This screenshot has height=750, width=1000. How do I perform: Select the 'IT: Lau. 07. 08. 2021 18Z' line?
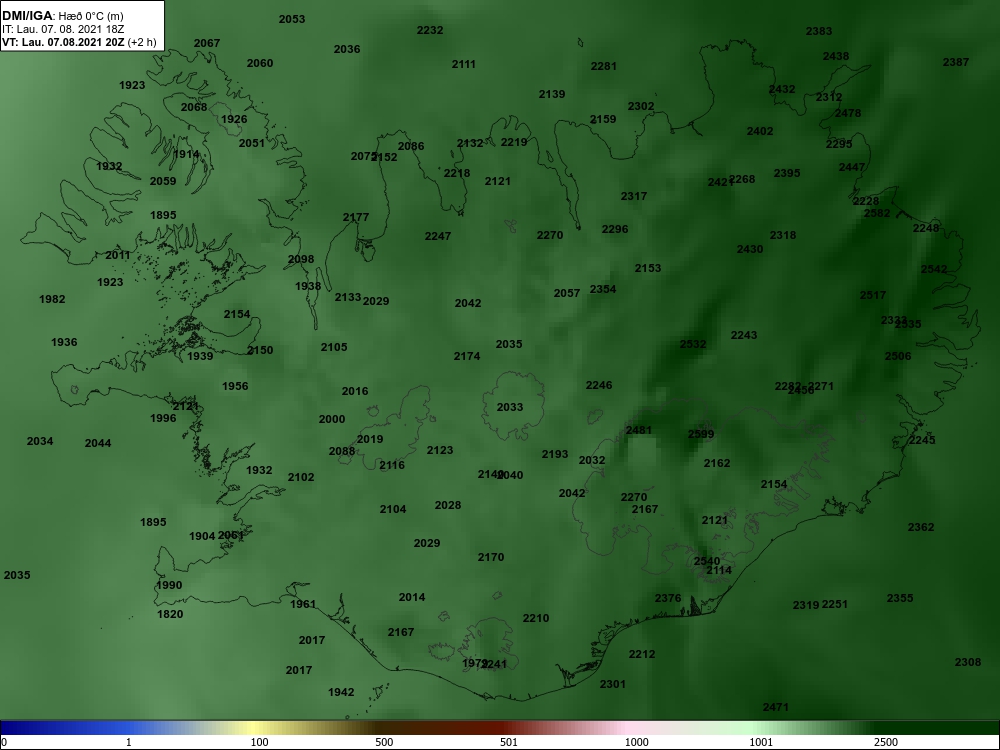coord(61,29)
